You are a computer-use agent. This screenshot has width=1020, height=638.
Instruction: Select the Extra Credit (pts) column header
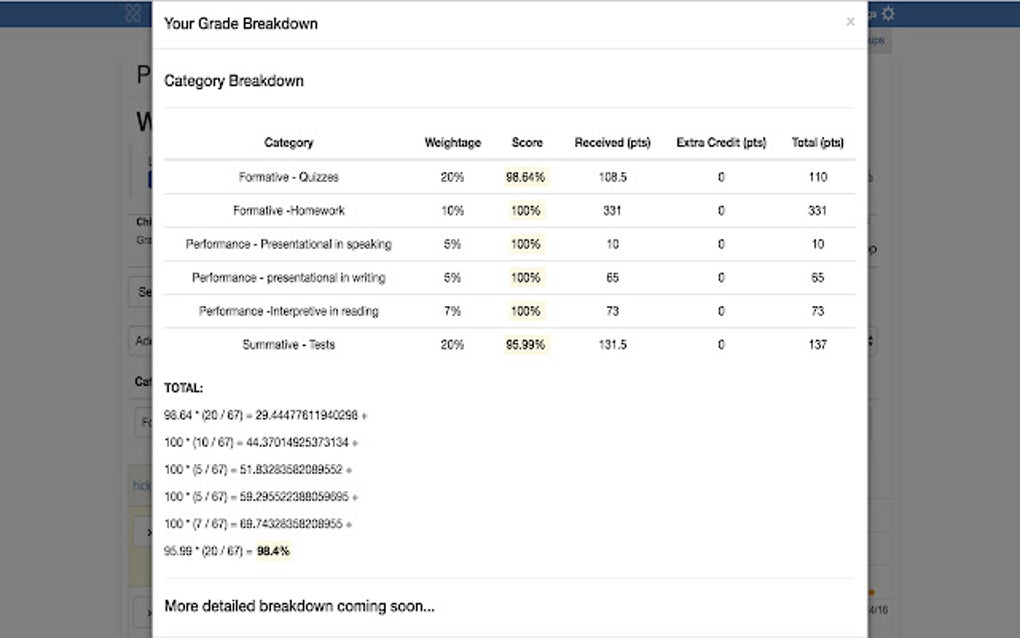[720, 142]
